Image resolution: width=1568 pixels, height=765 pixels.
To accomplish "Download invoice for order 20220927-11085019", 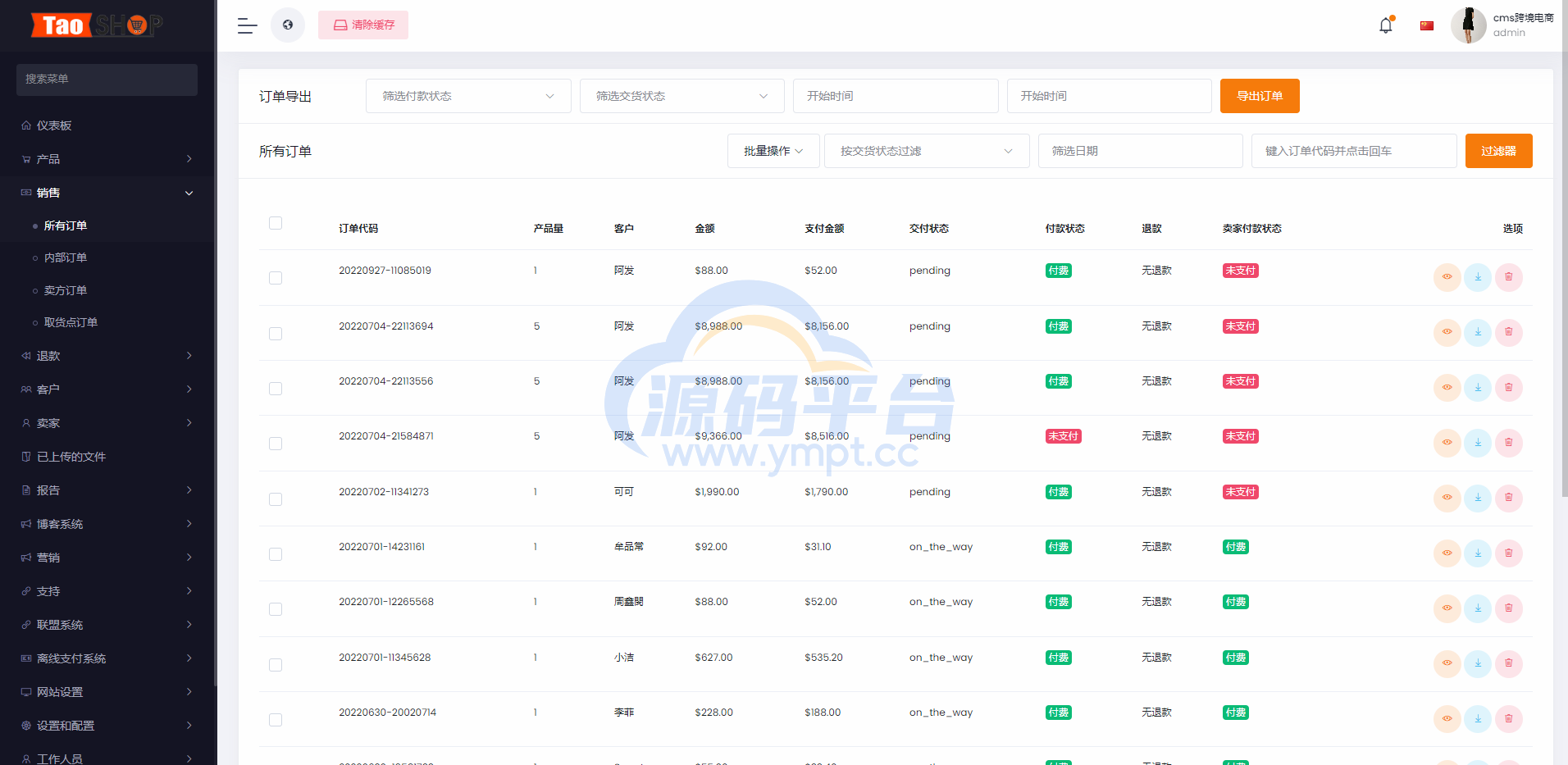I will (1478, 277).
